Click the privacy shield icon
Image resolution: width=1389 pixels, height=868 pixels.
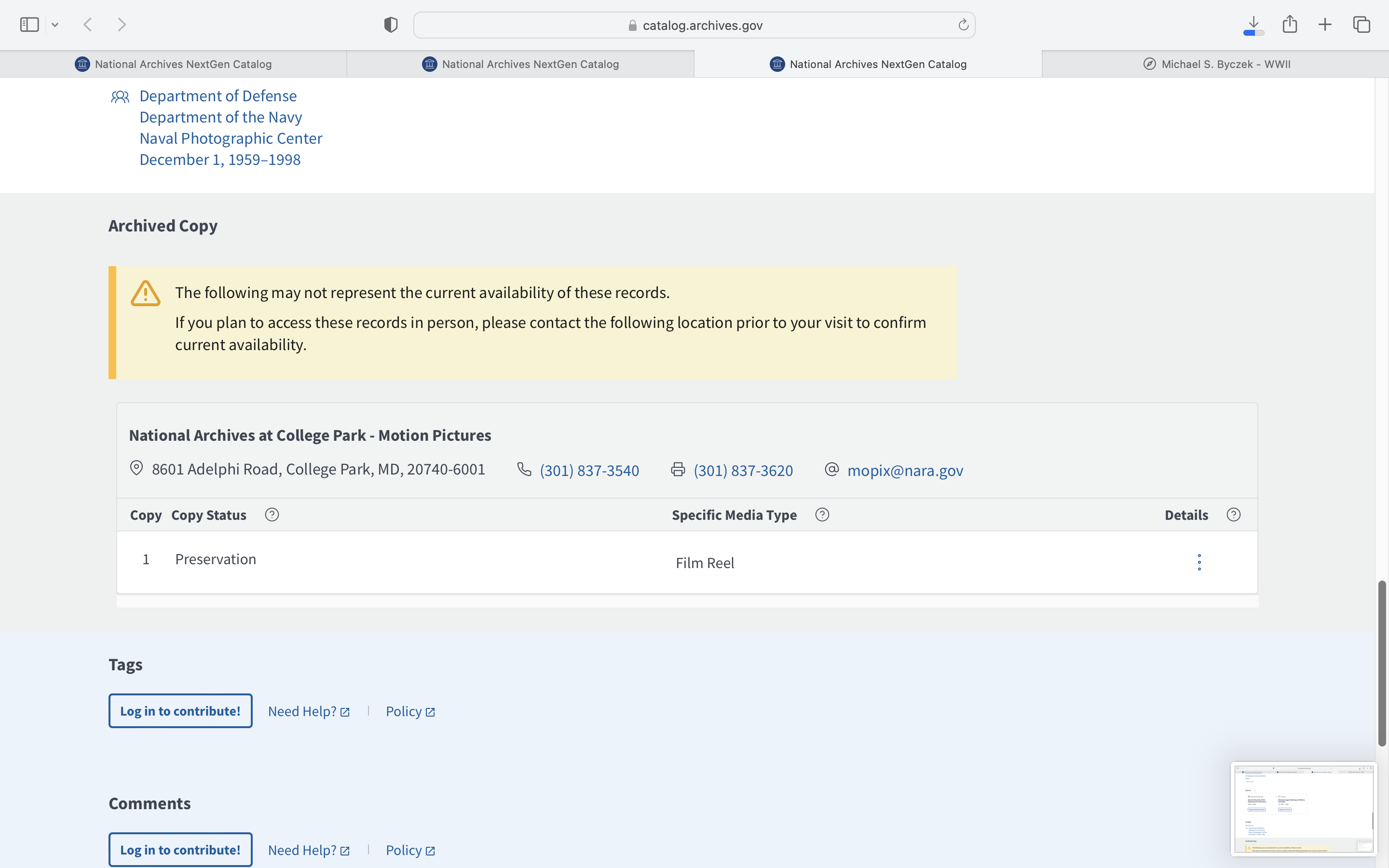click(x=390, y=25)
